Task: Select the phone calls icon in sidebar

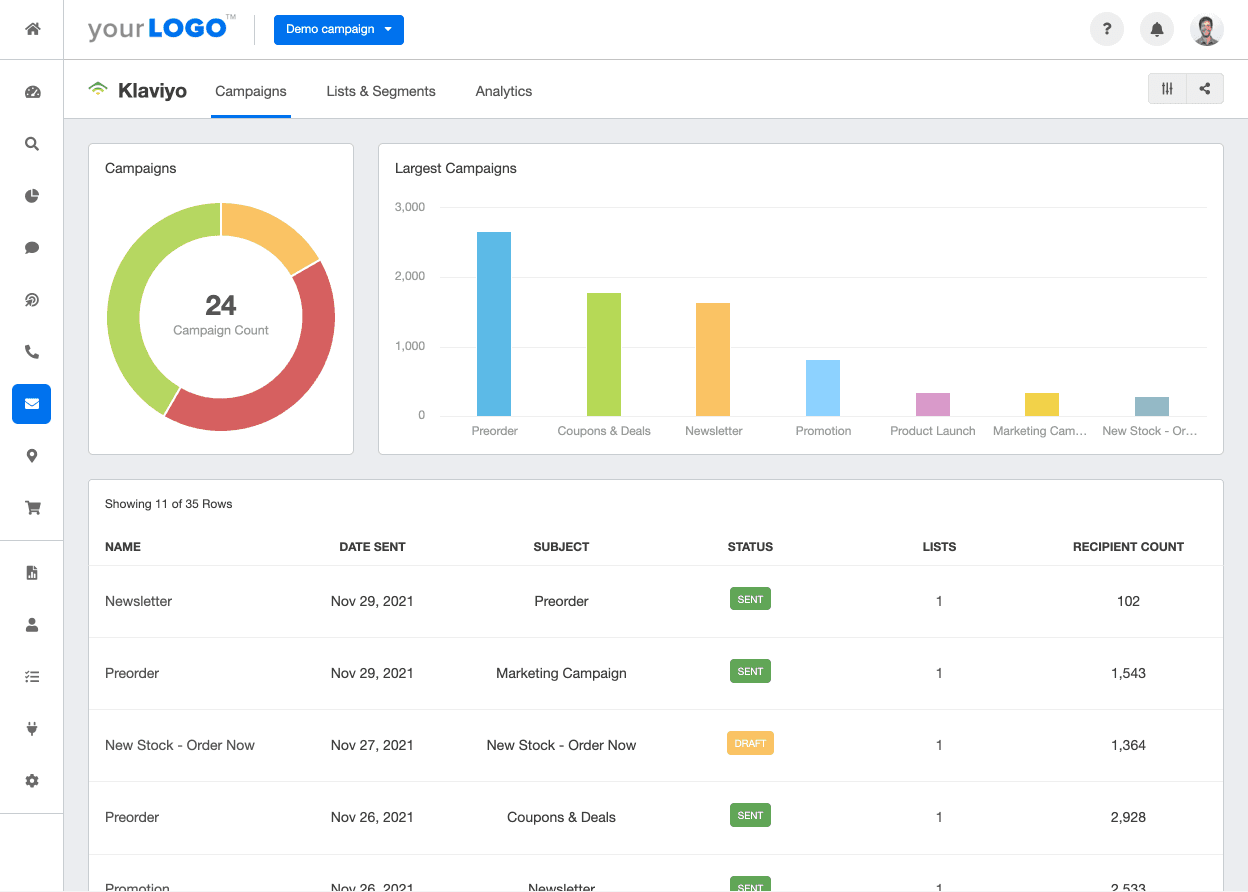Action: pos(31,351)
